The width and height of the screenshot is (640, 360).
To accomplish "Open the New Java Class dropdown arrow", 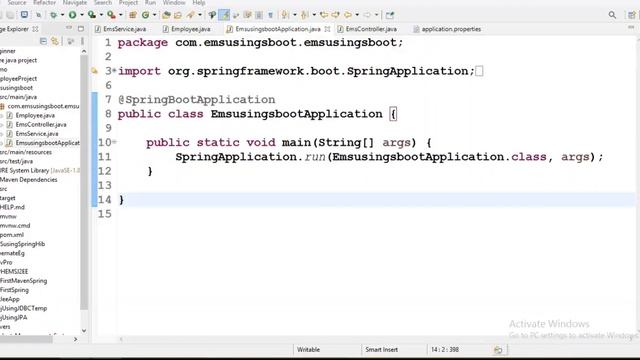I will click(154, 15).
